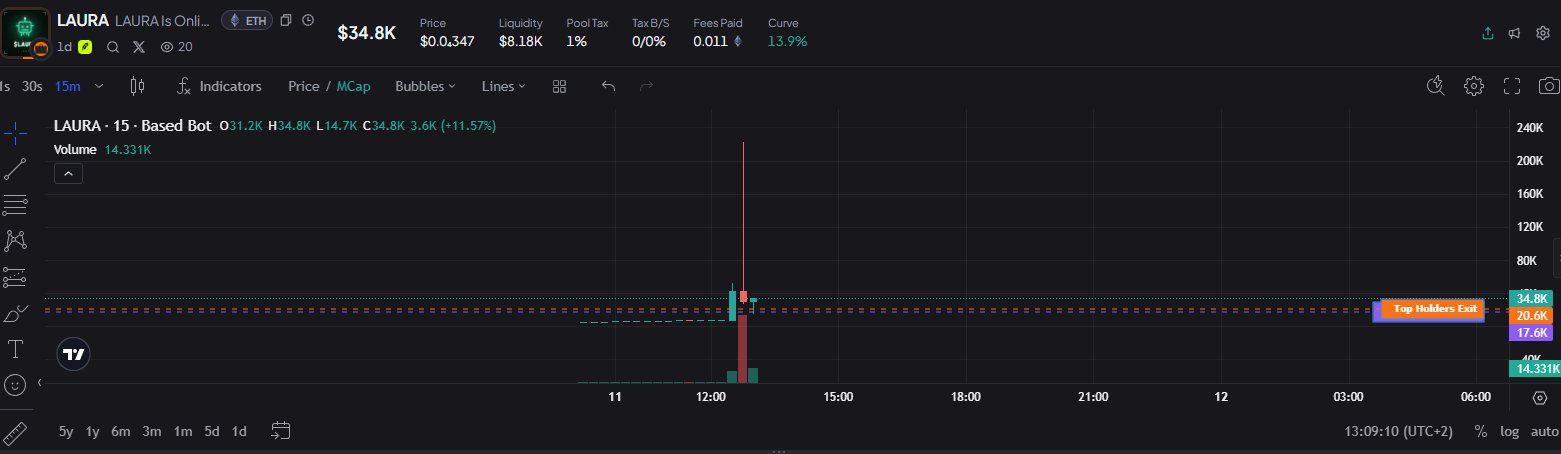Click the TradingView logo
Screen dimensions: 1561x454
[x=73, y=354]
